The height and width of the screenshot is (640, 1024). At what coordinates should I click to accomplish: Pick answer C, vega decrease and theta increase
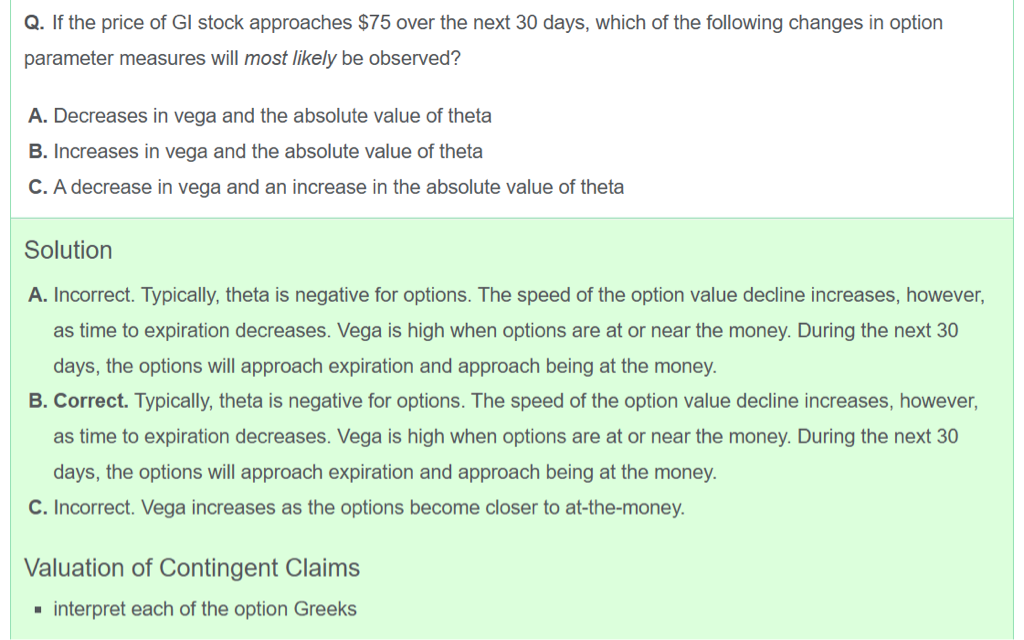(x=338, y=187)
